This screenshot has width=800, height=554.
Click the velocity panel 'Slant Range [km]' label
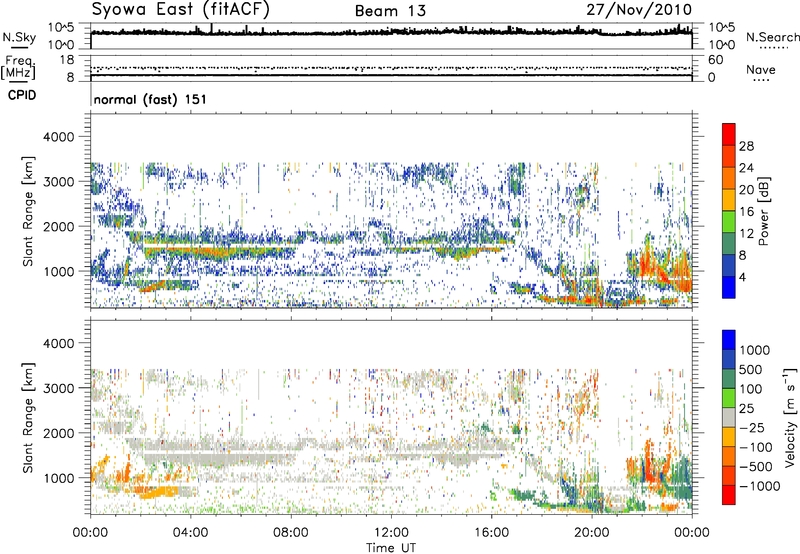point(28,417)
